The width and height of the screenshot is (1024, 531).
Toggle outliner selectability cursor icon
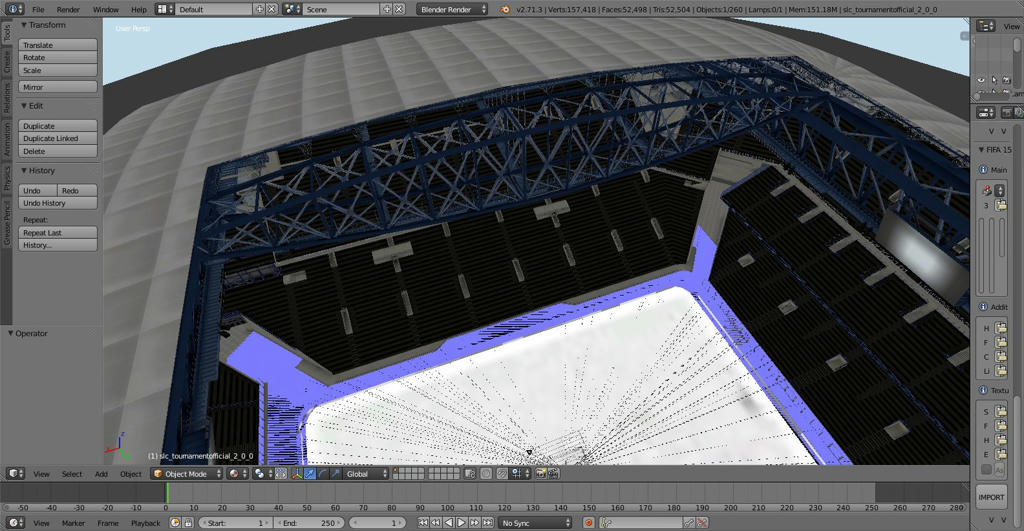point(994,80)
